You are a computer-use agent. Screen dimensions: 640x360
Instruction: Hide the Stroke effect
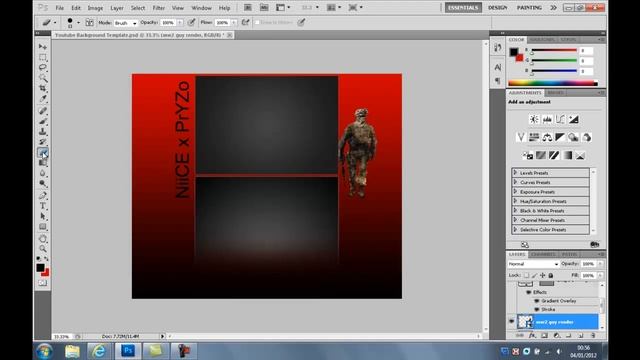click(x=537, y=309)
